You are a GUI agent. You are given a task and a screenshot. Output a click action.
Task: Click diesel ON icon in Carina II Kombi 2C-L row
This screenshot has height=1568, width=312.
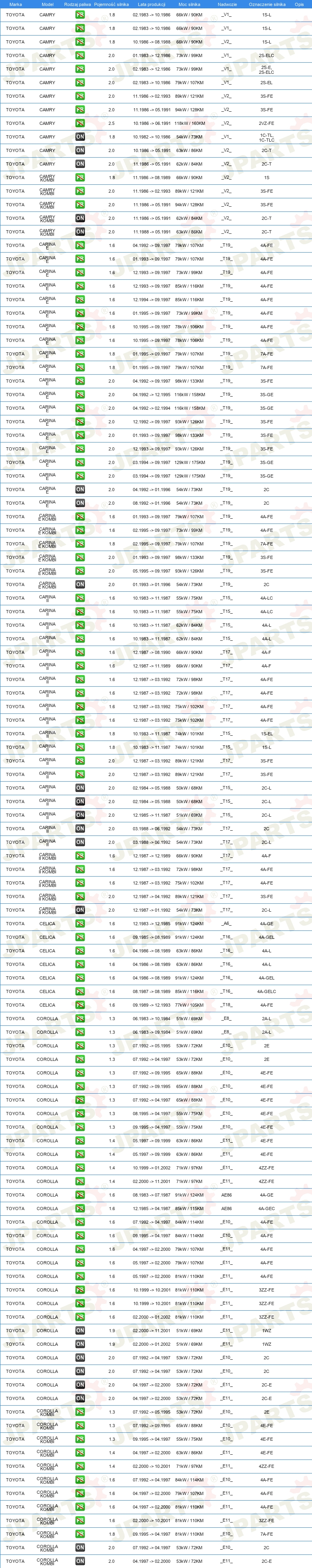80,910
